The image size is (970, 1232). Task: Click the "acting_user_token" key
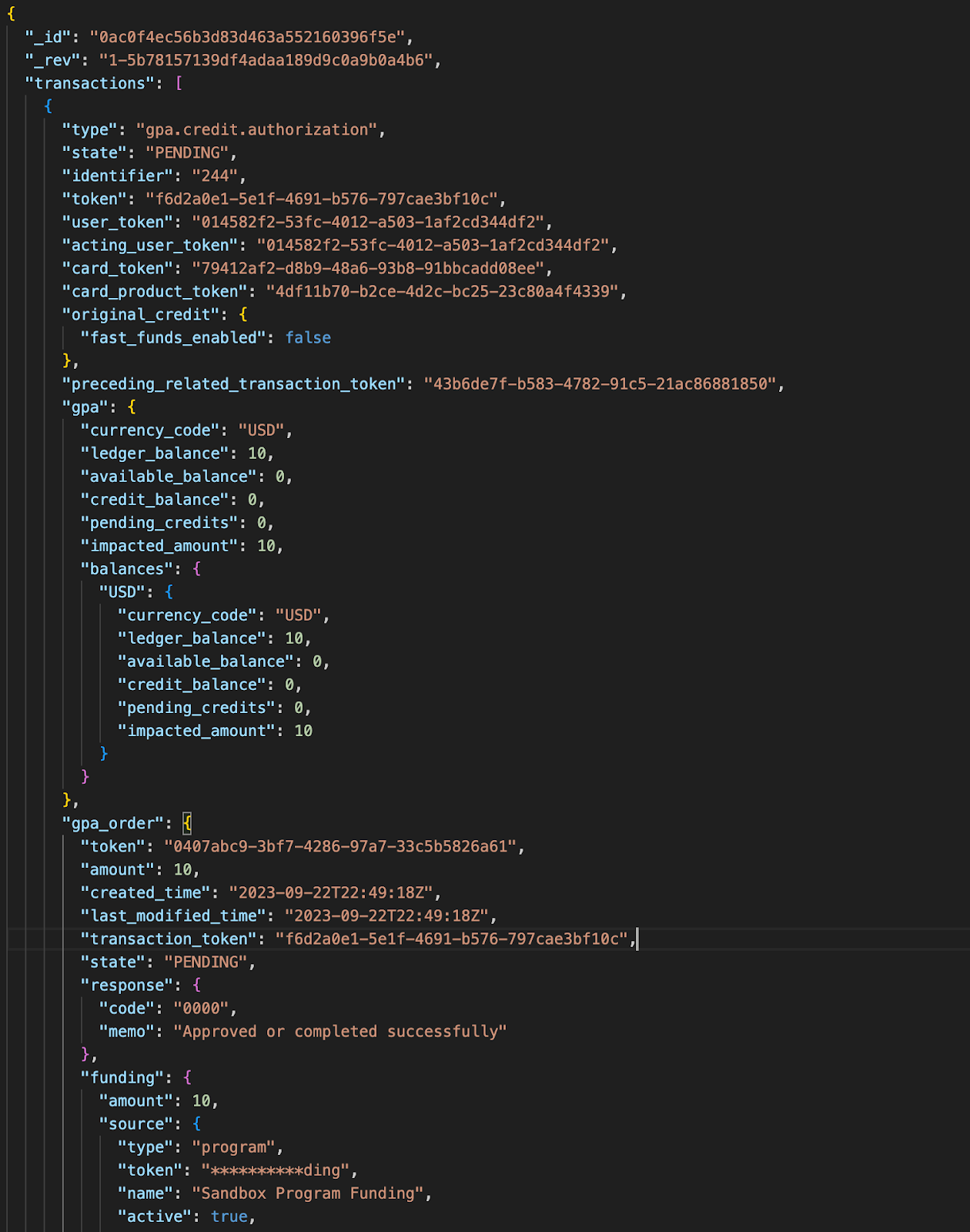[x=150, y=245]
